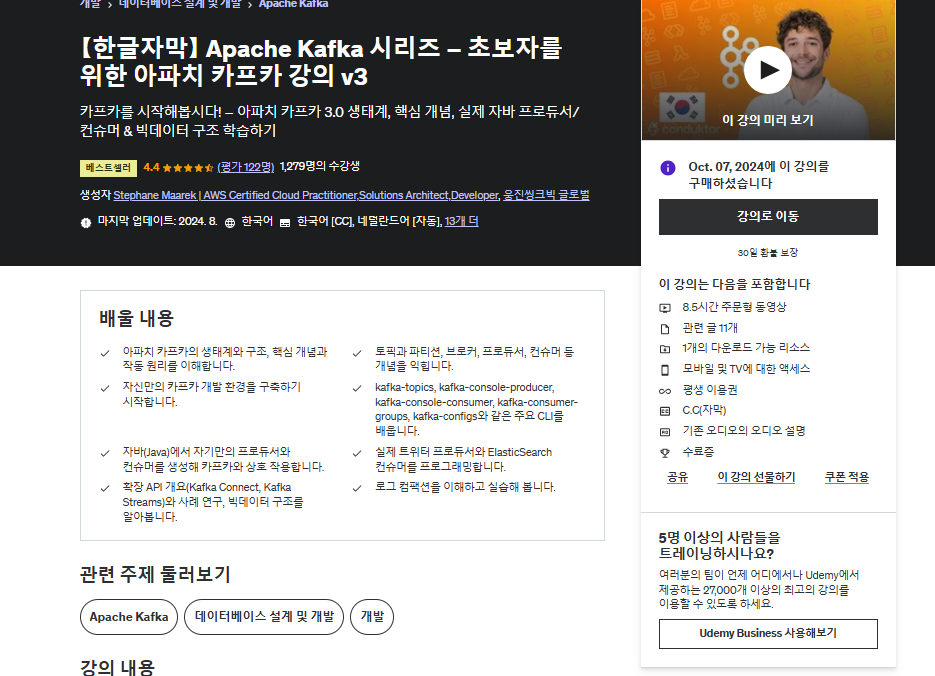Click checkmark beside 확장 API 개요 item

pyautogui.click(x=105, y=488)
